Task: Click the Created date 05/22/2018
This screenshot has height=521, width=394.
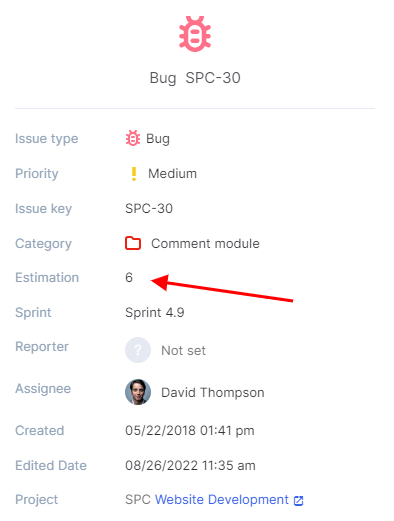Action: 190,431
